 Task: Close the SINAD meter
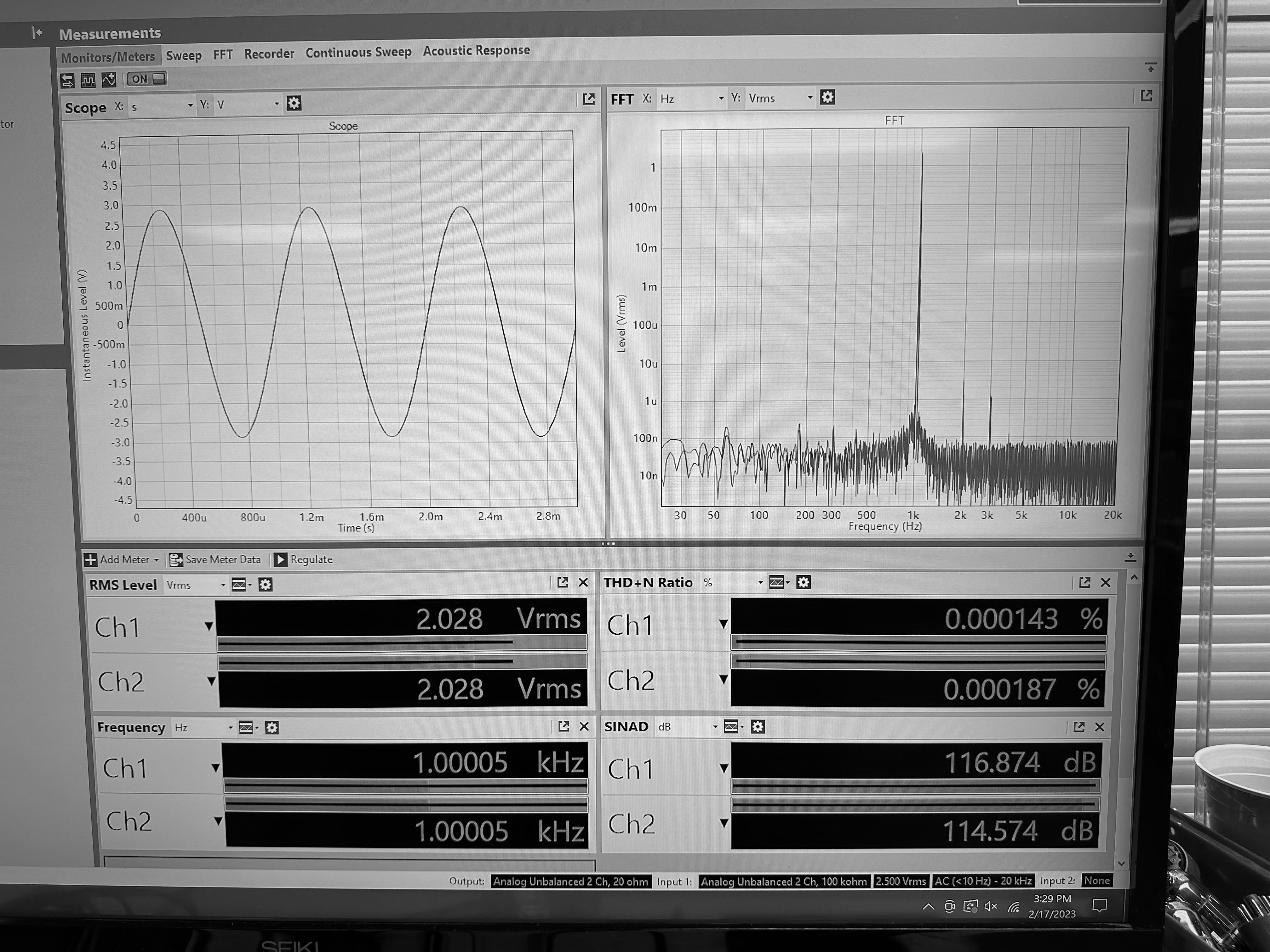coord(1100,727)
